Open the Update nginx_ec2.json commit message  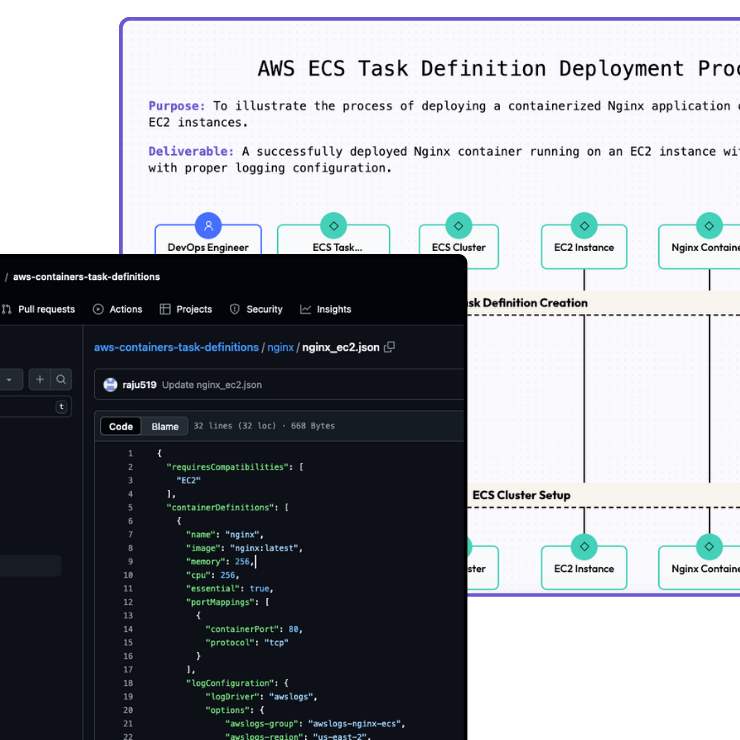point(212,385)
